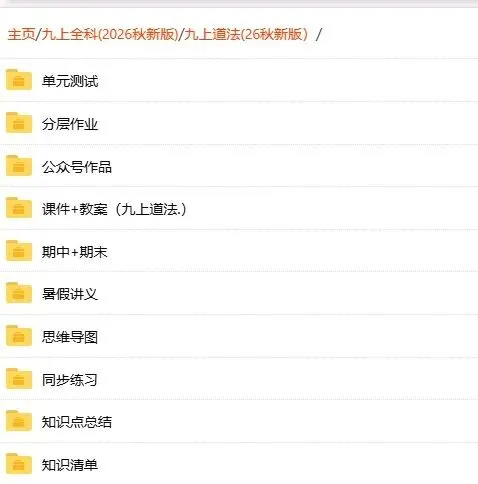Open 课件+教案（九上道法.）entry
The image size is (478, 484).
pyautogui.click(x=114, y=209)
